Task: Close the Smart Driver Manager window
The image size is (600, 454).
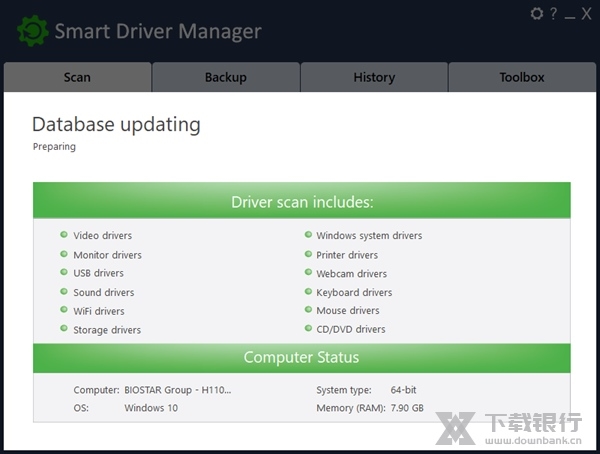Action: (x=586, y=15)
